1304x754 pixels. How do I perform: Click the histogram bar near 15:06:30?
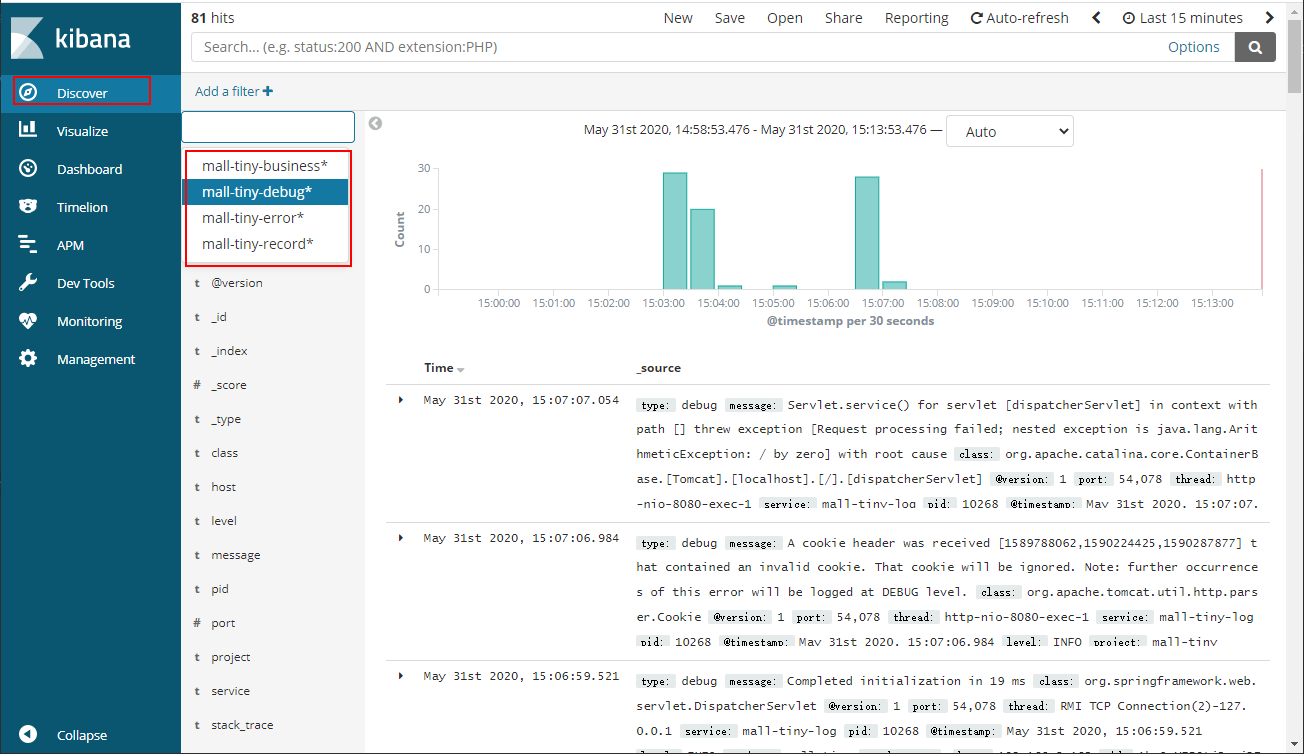point(867,233)
